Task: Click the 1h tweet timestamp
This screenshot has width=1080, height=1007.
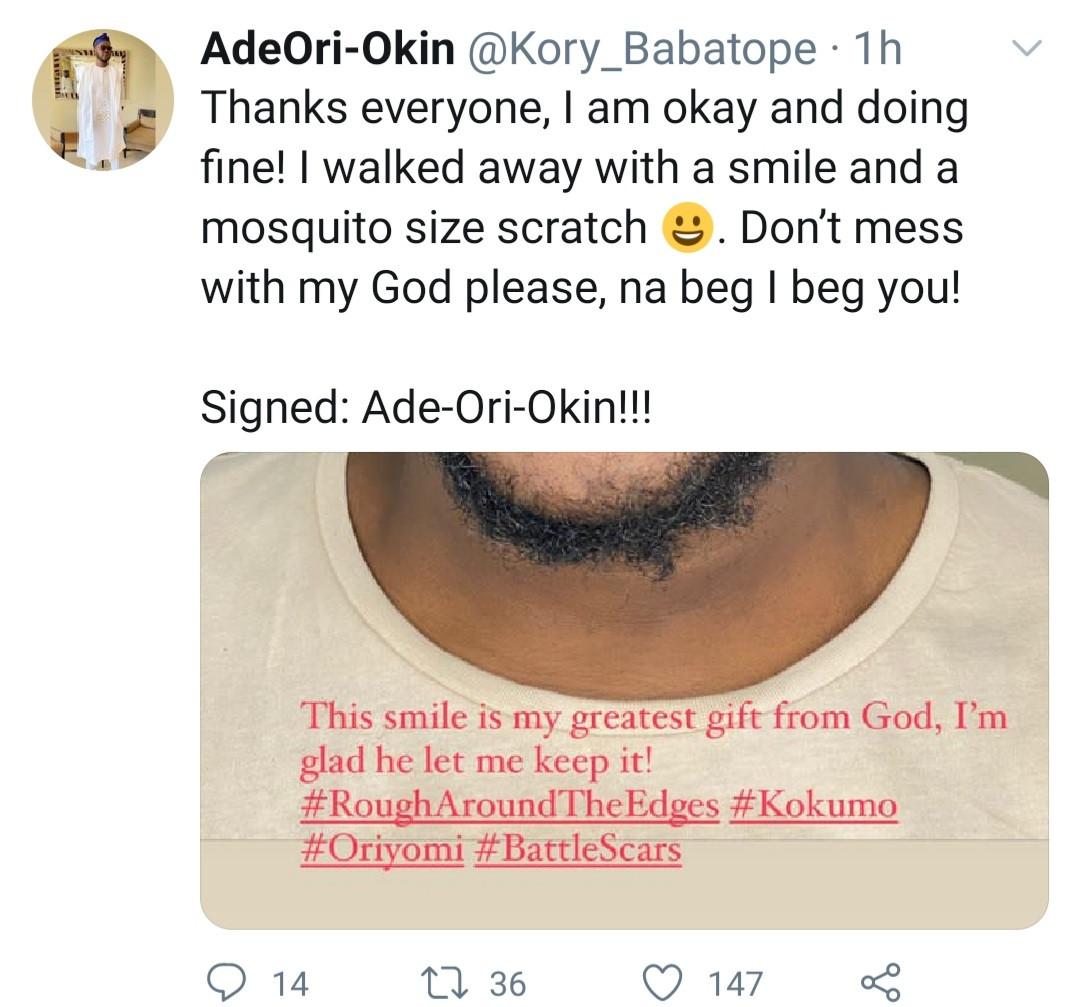Action: 875,49
